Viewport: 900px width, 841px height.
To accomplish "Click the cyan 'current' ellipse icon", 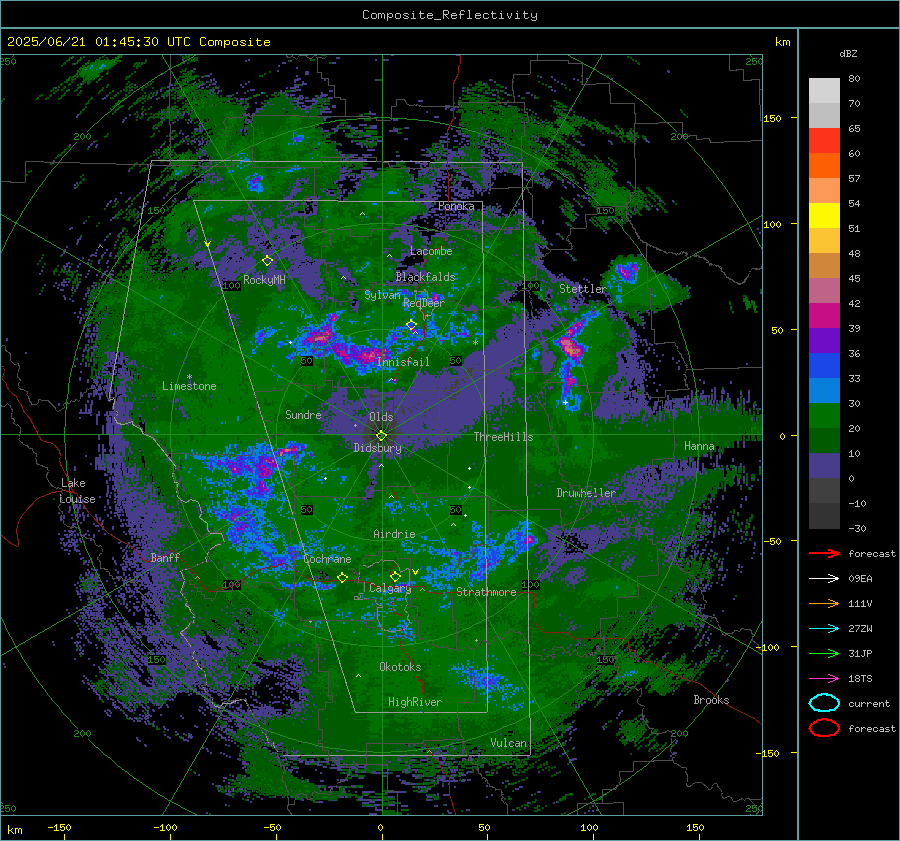I will point(824,703).
